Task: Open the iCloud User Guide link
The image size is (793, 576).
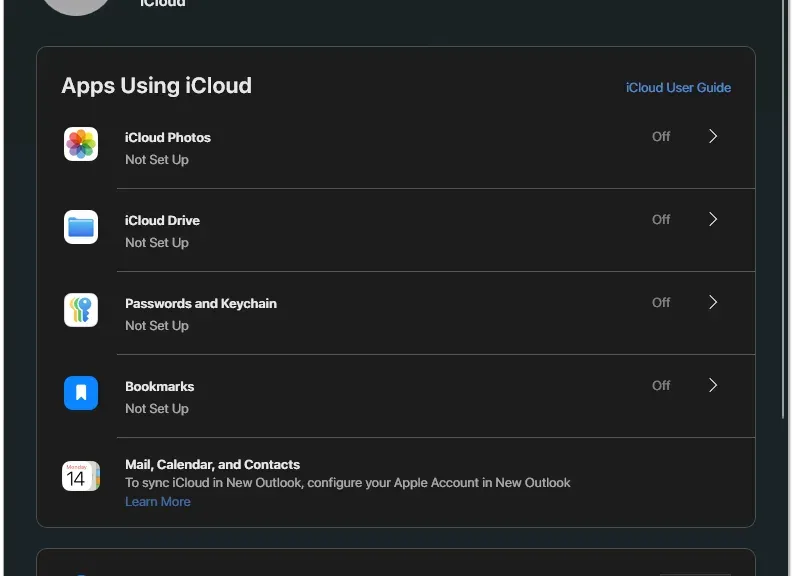Action: [678, 87]
